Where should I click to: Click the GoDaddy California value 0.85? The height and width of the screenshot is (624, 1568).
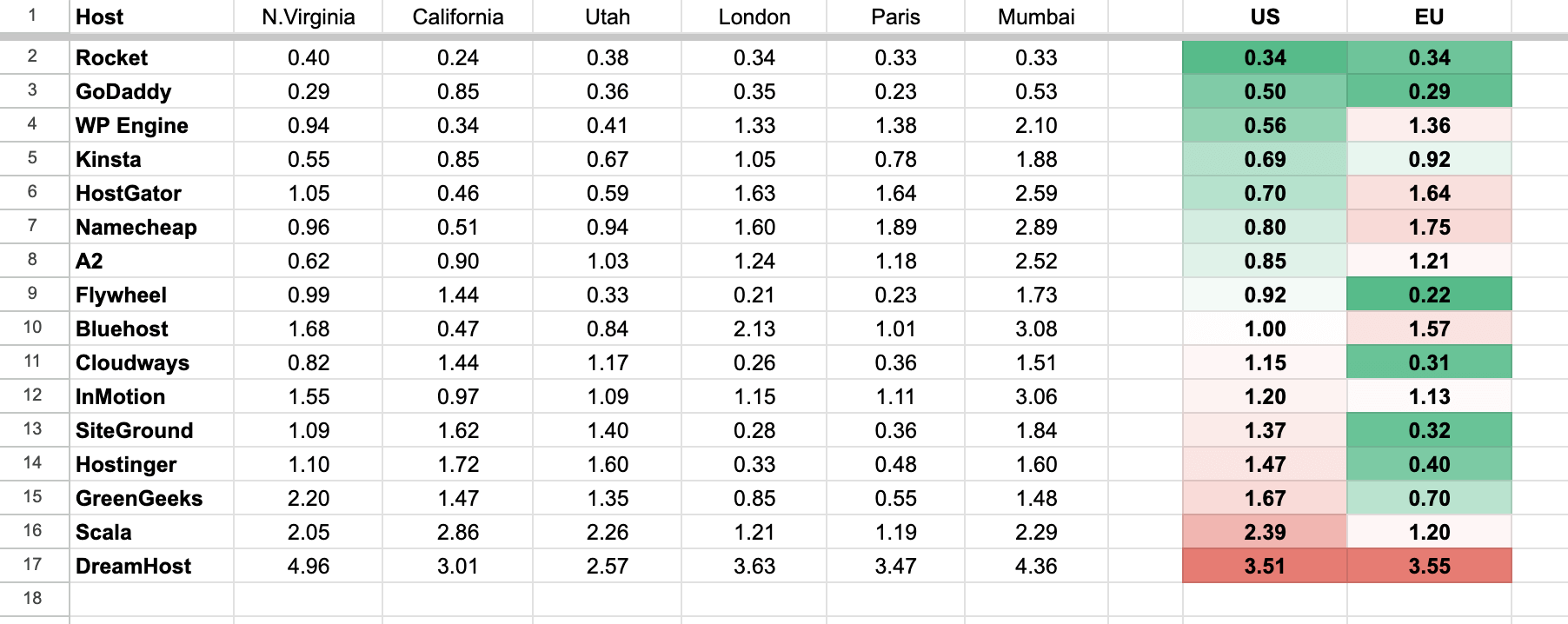pos(458,91)
